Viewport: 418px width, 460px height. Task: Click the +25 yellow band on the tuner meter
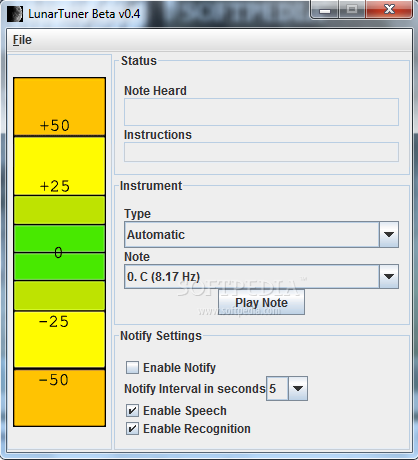[59, 166]
